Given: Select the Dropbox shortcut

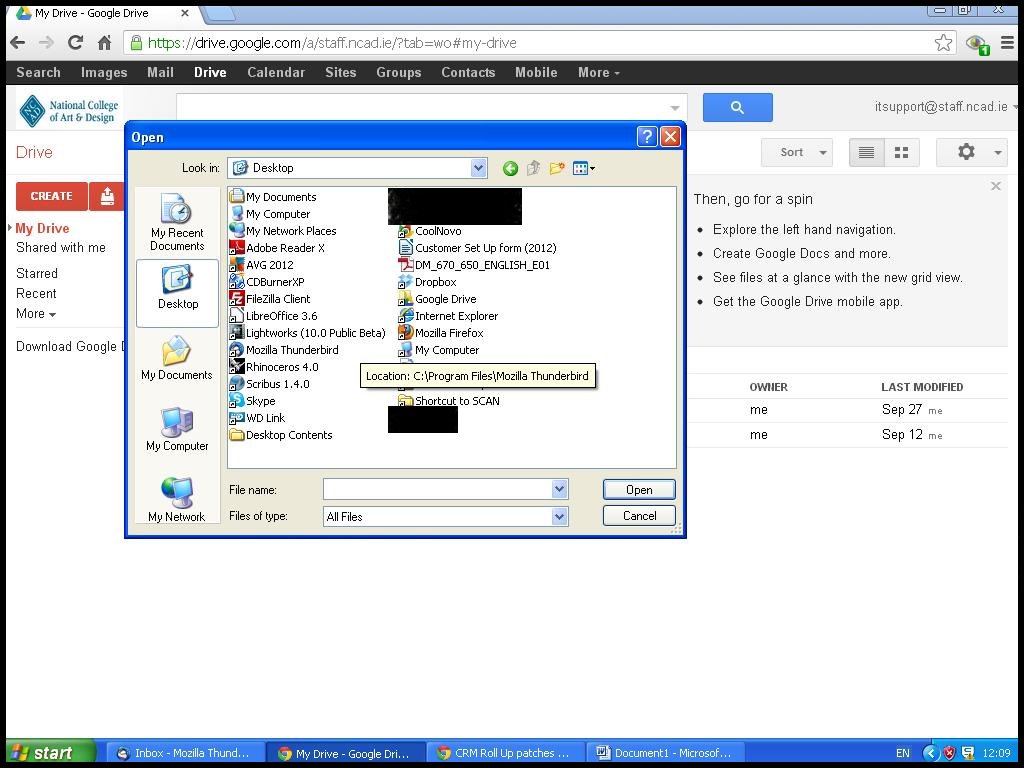Looking at the screenshot, I should pyautogui.click(x=427, y=282).
